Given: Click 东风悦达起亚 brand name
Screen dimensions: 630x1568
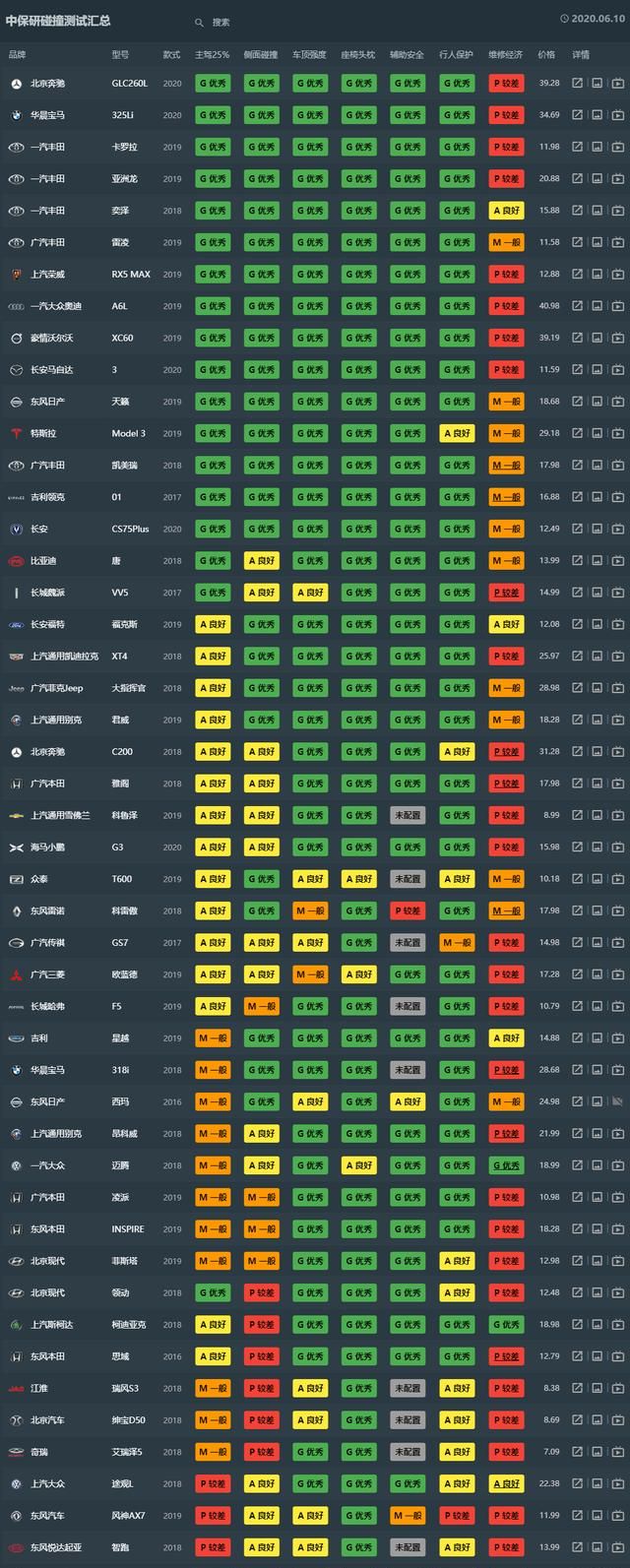Looking at the screenshot, I should [x=56, y=1547].
